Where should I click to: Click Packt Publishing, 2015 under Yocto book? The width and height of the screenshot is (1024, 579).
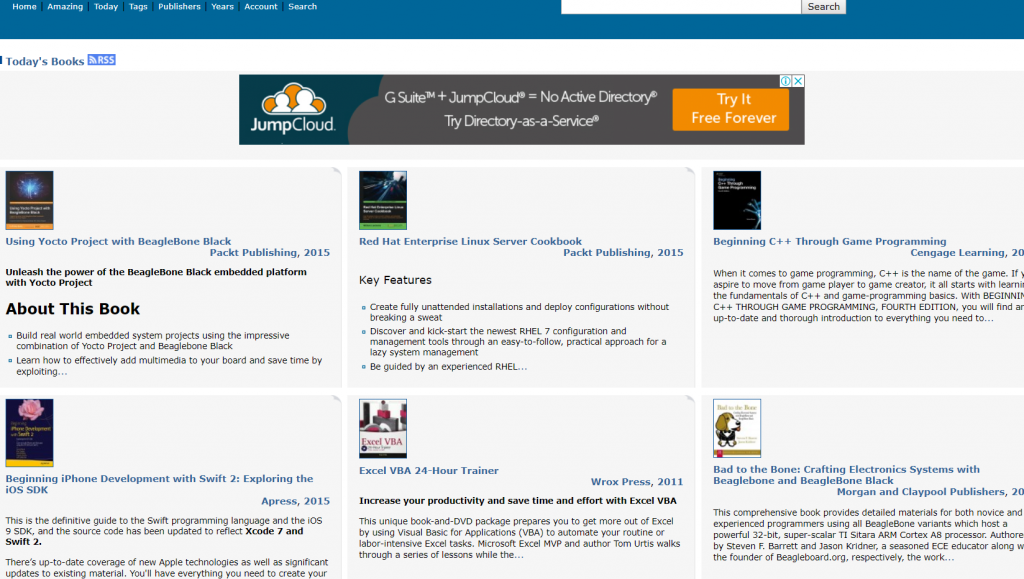click(270, 253)
